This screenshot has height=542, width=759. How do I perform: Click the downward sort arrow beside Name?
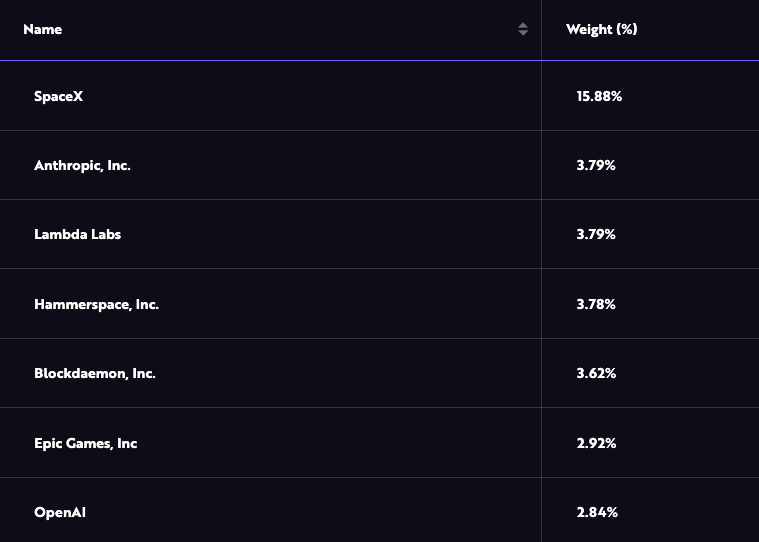coord(523,34)
